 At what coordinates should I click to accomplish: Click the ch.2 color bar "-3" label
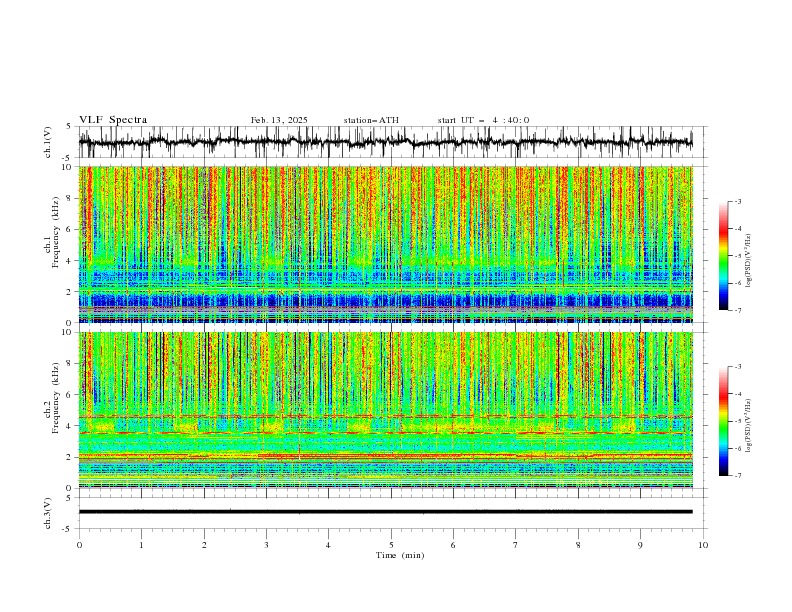737,367
